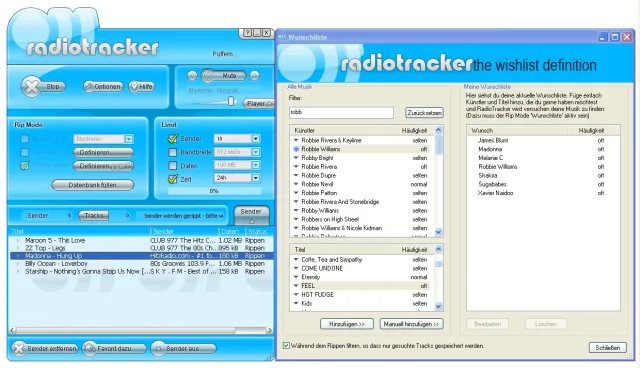Click the Sender tab with up arrow
The height and width of the screenshot is (368, 640).
pos(251,215)
